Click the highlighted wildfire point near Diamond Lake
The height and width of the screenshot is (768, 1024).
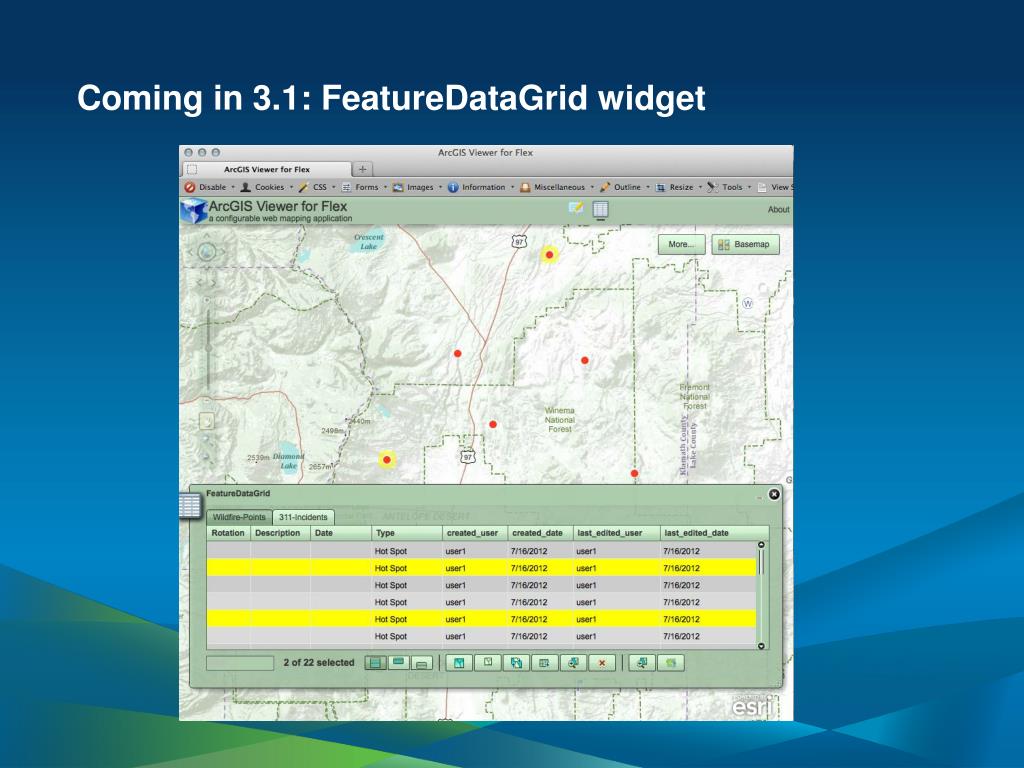click(x=387, y=460)
